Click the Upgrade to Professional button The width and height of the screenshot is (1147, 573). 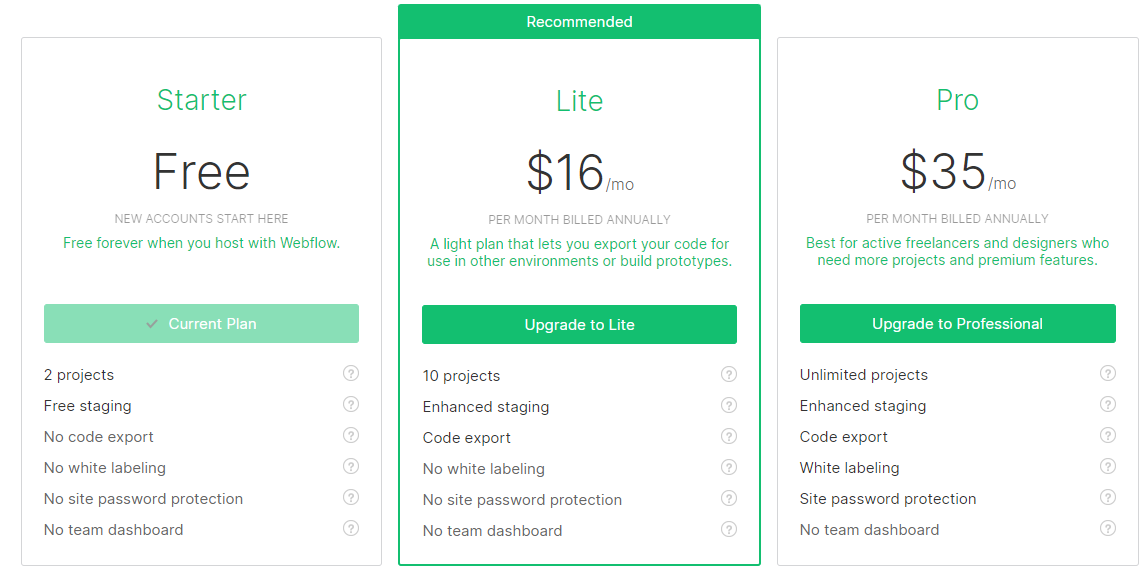tap(958, 323)
